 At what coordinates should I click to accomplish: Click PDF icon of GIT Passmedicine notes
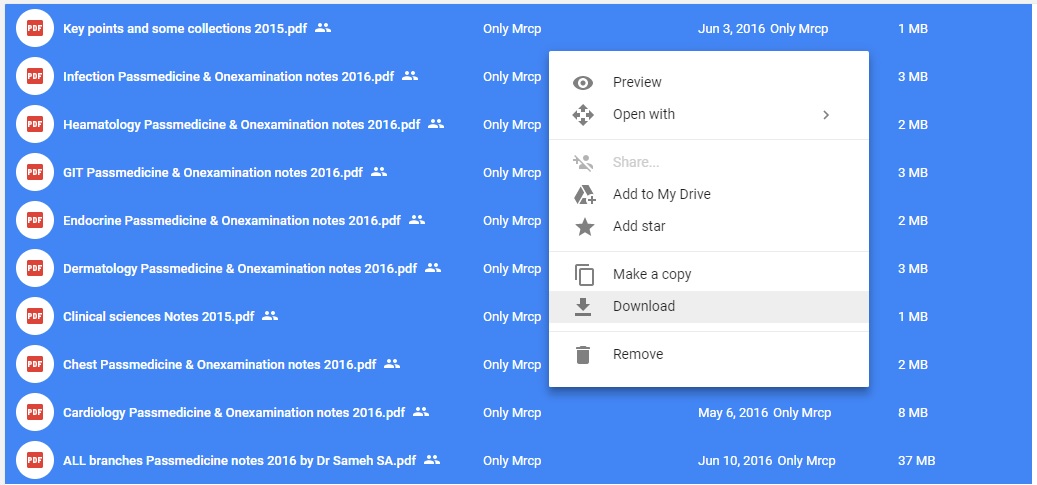click(x=34, y=172)
